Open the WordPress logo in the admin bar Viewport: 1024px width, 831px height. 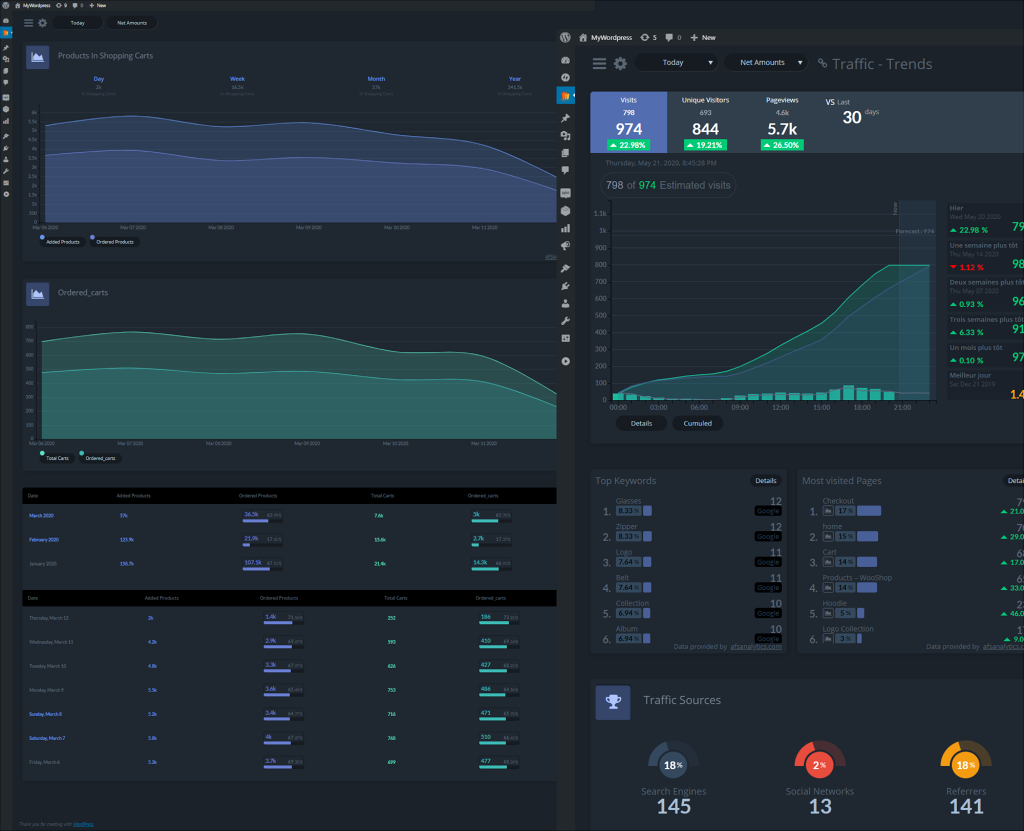click(566, 37)
